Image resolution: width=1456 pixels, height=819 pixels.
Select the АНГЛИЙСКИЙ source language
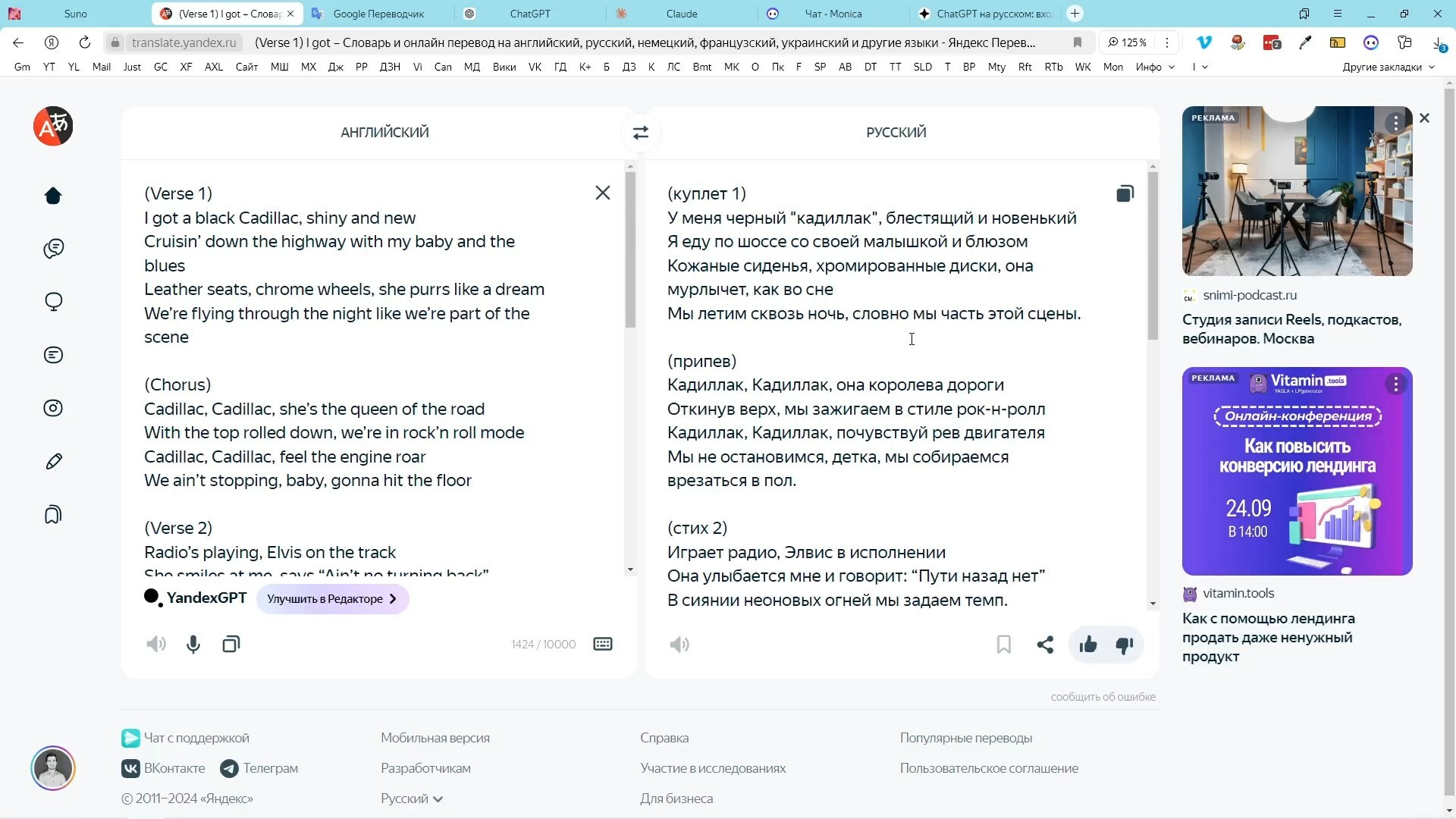coord(384,133)
